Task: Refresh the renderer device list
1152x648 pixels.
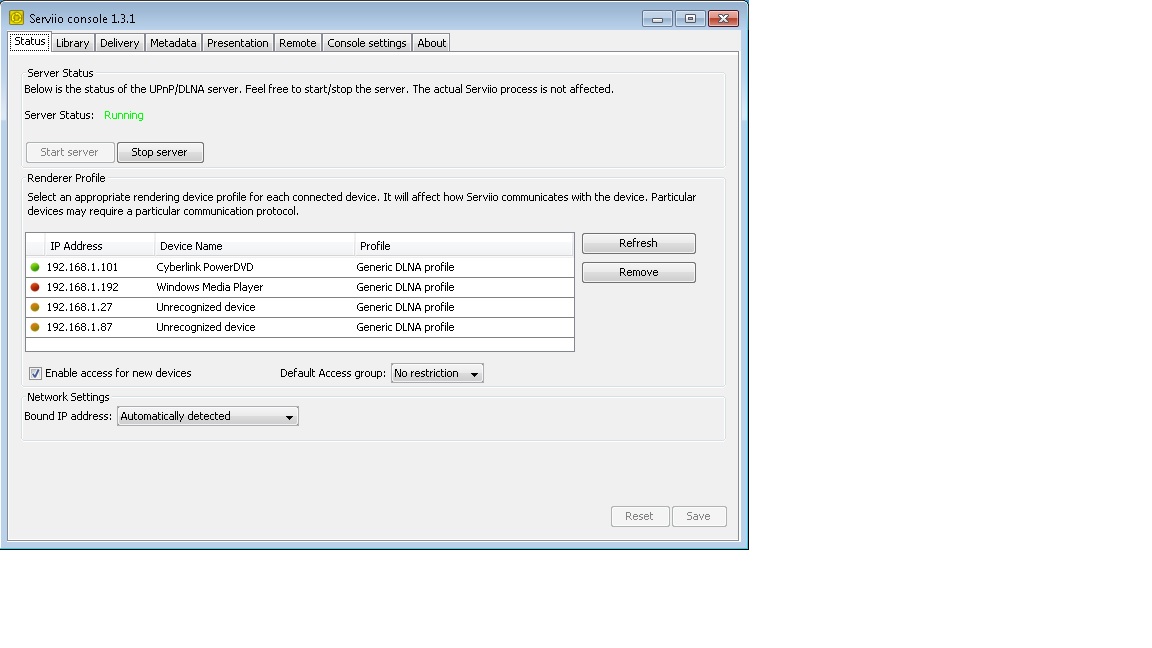Action: tap(638, 243)
